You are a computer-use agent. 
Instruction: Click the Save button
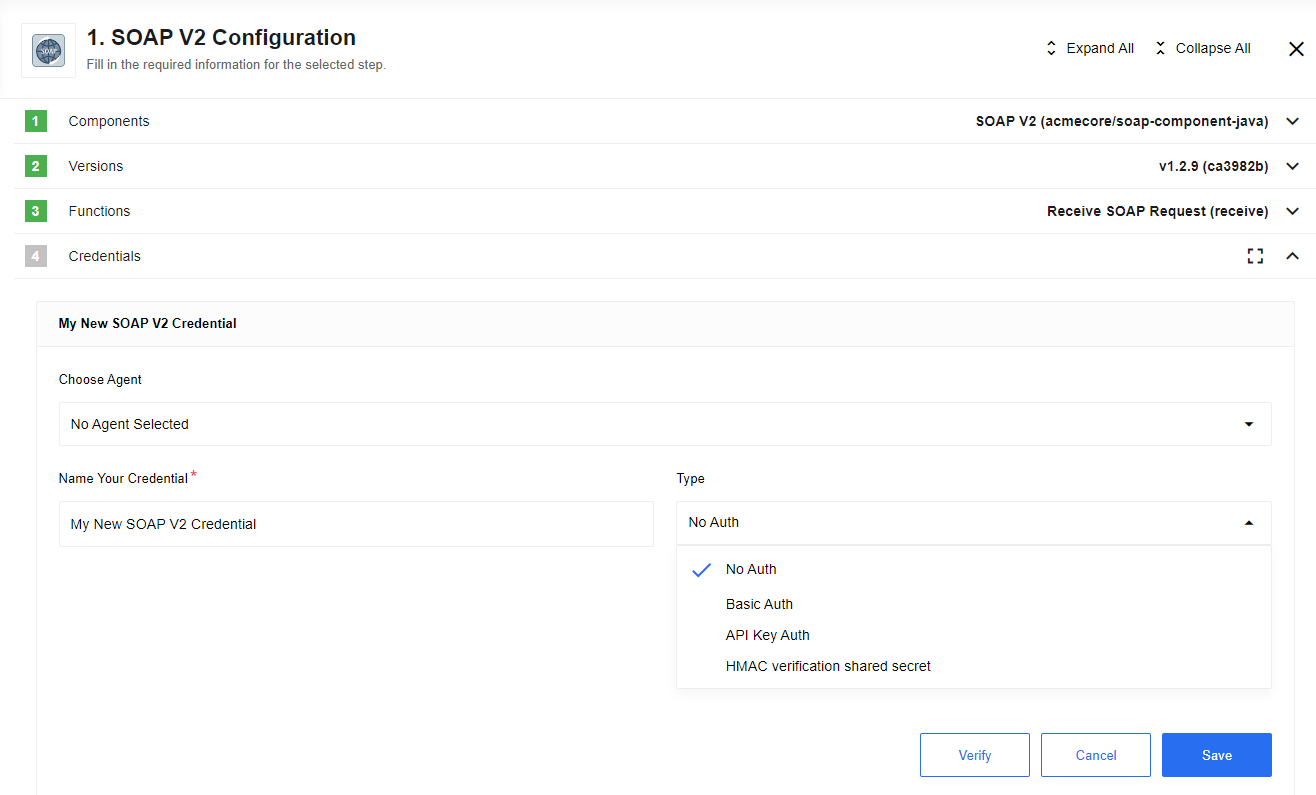point(1217,755)
